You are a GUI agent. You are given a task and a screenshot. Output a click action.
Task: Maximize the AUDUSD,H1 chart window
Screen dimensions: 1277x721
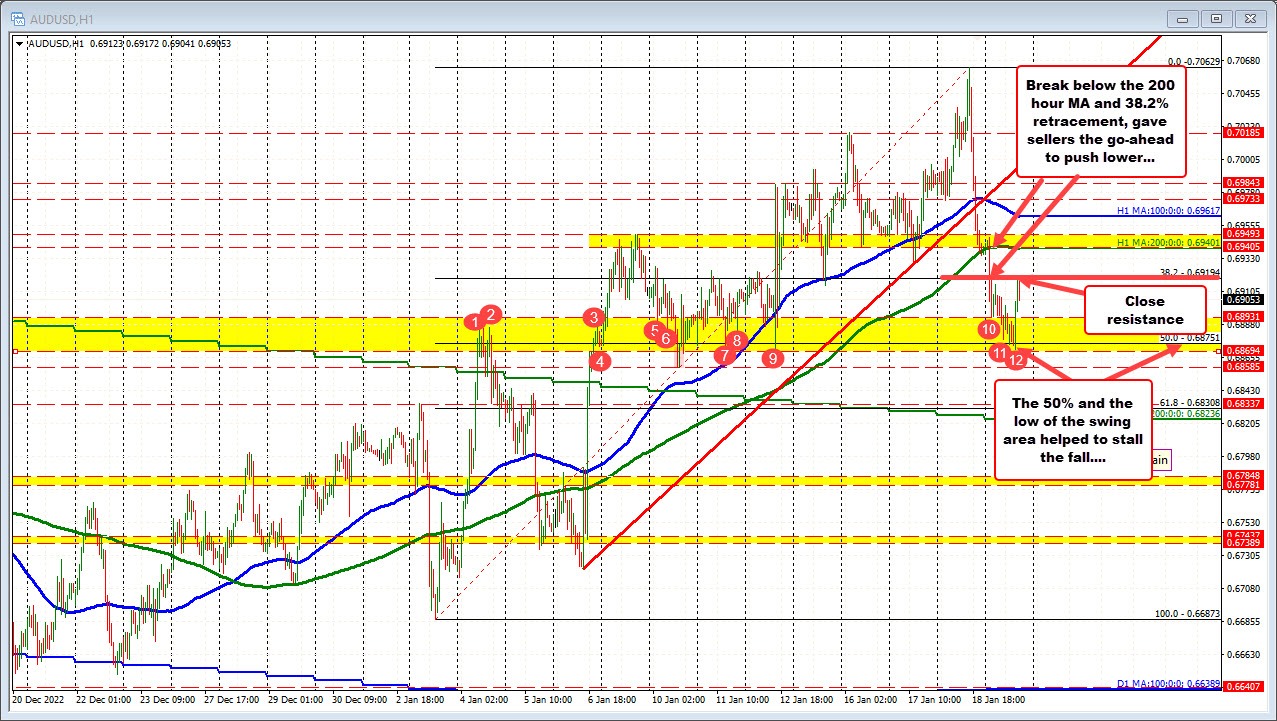click(x=1216, y=18)
